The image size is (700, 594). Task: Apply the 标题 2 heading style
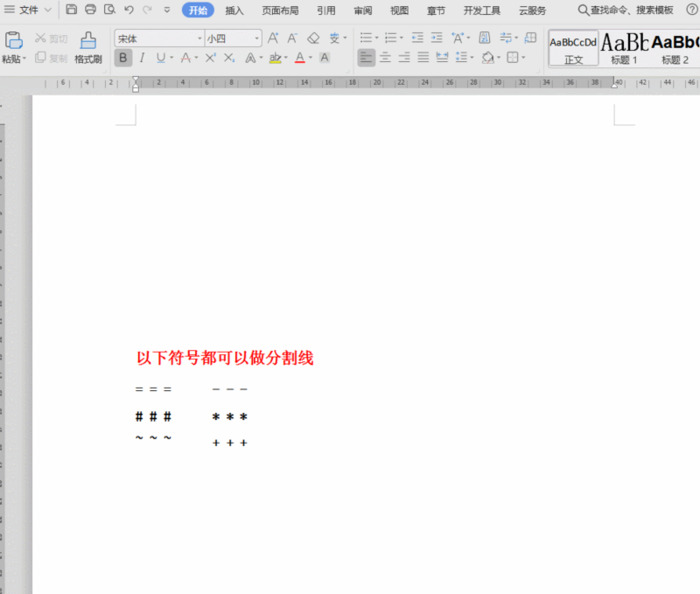675,48
